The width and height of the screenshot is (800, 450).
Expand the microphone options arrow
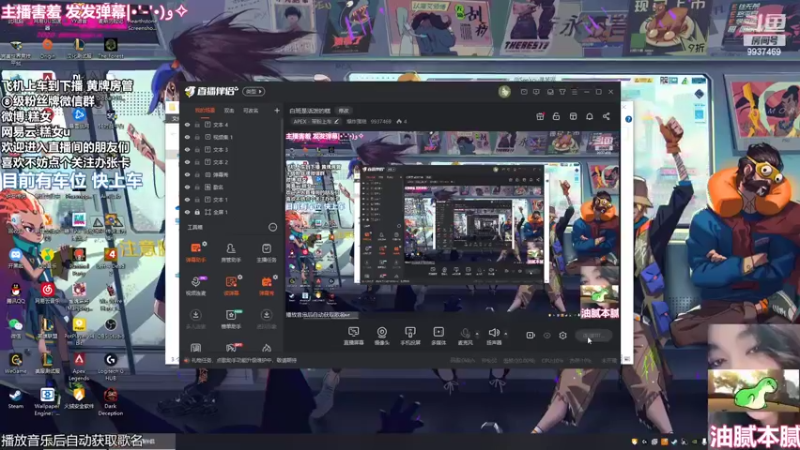[477, 334]
